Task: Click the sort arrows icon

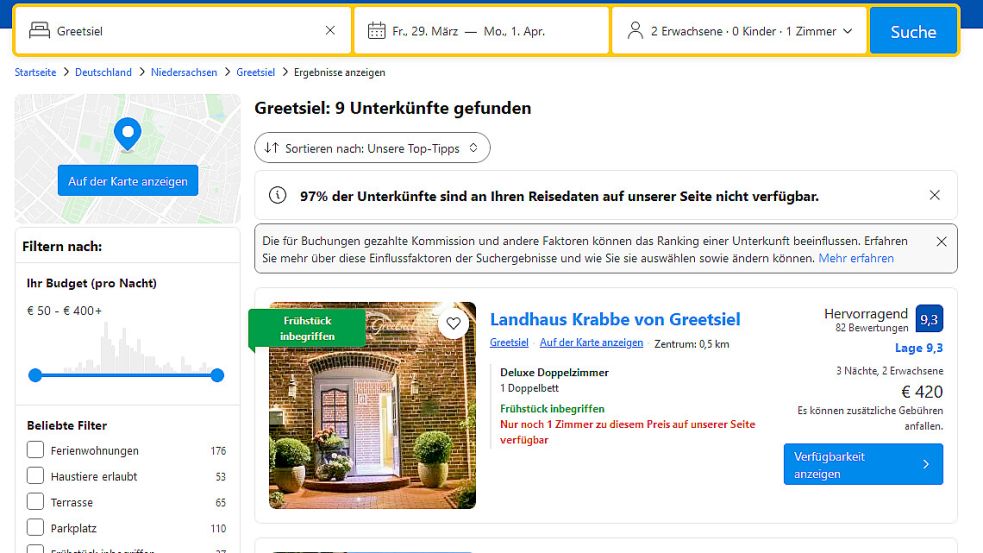Action: pyautogui.click(x=271, y=148)
